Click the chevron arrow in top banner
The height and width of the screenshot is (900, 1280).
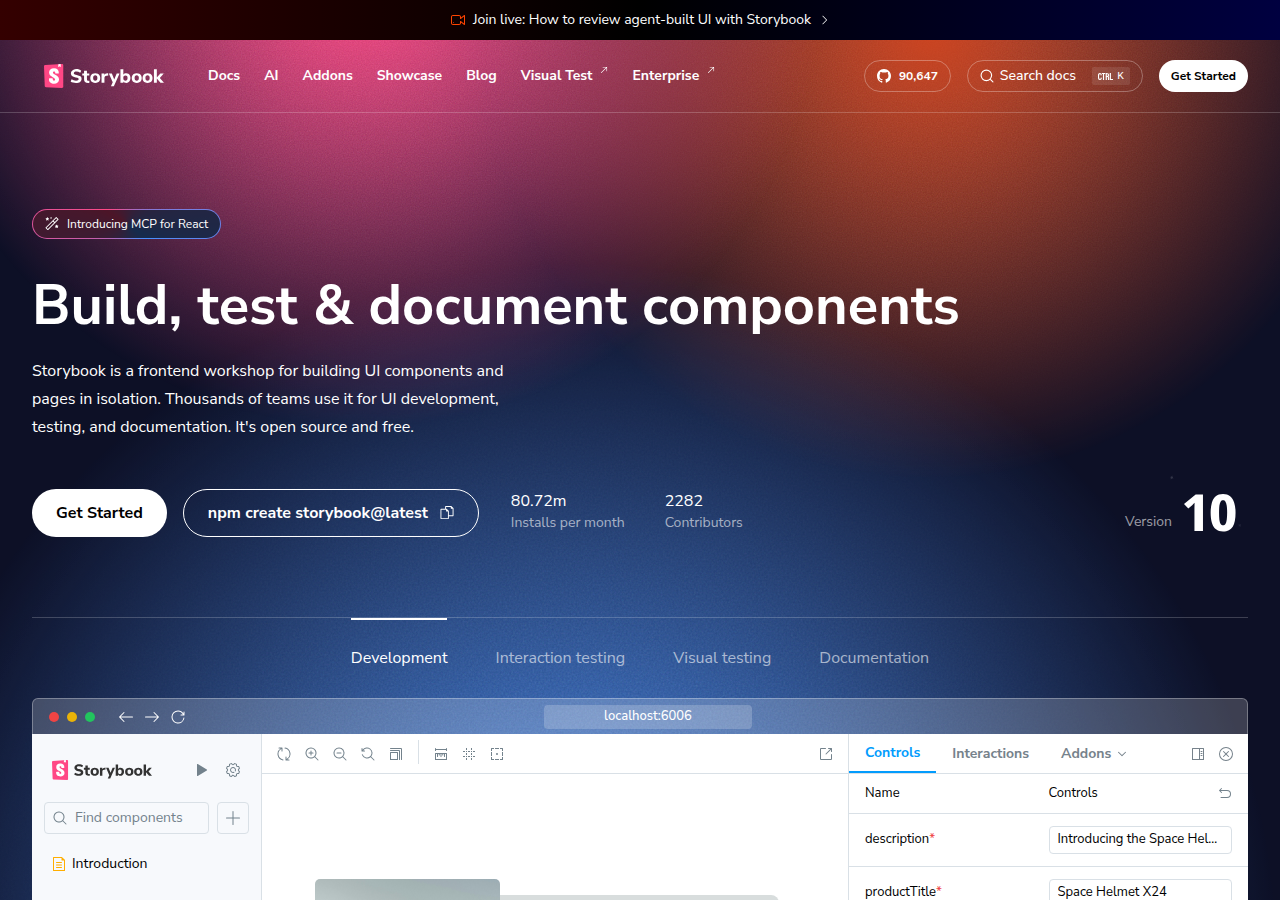(824, 20)
